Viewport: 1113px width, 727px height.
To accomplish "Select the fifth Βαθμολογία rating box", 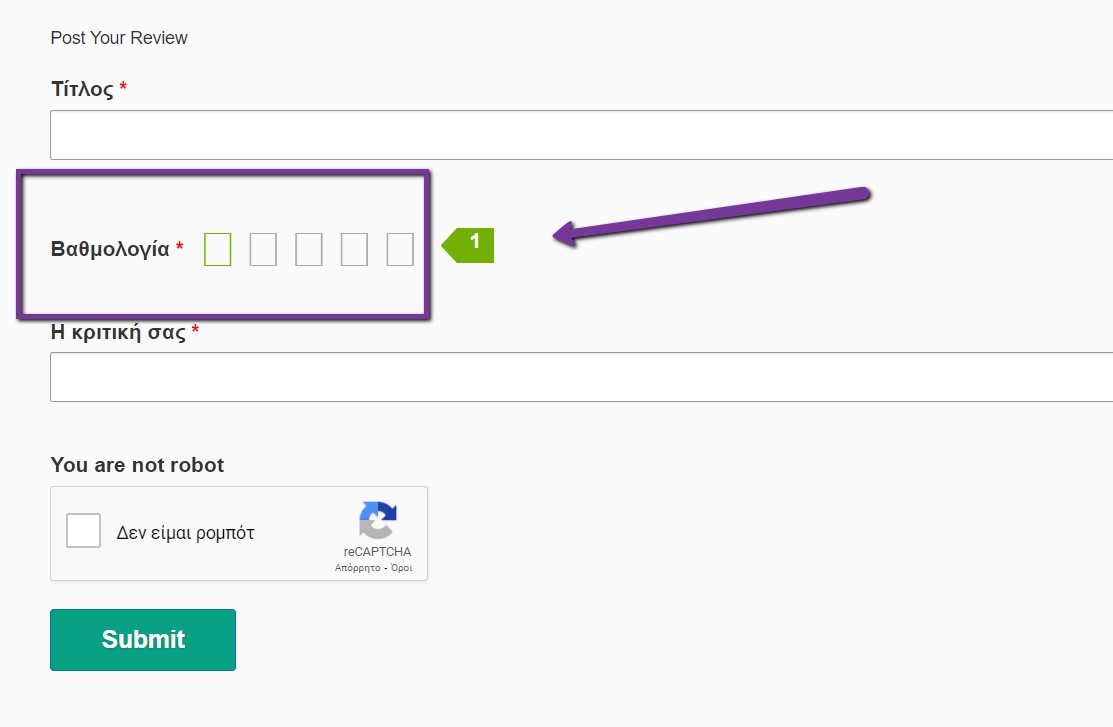I will [400, 249].
